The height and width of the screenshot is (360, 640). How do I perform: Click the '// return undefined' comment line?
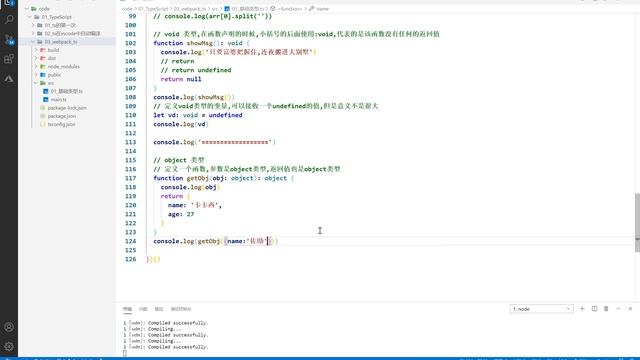click(x=196, y=70)
